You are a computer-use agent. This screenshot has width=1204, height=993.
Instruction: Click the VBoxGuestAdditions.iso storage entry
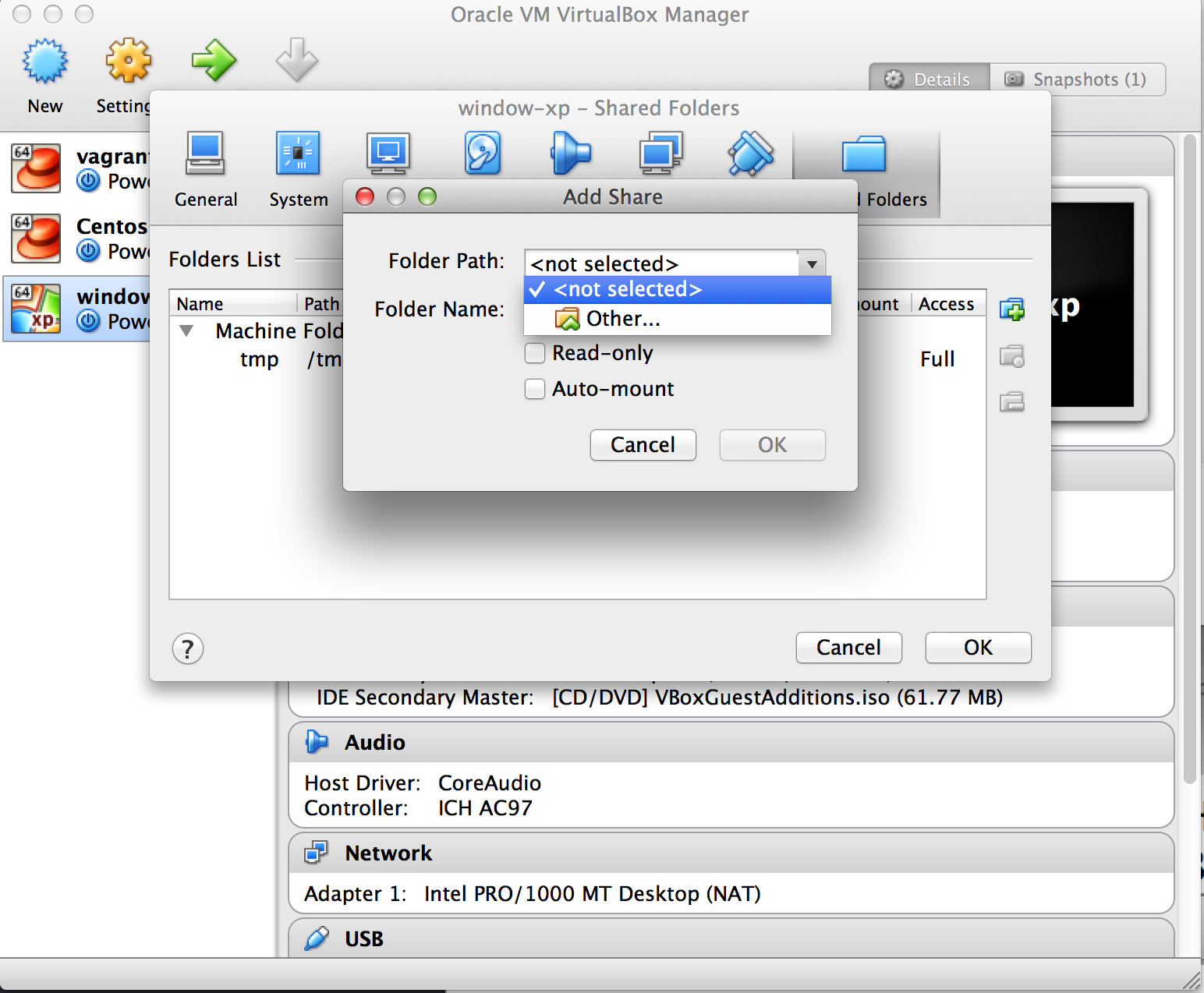click(x=777, y=697)
